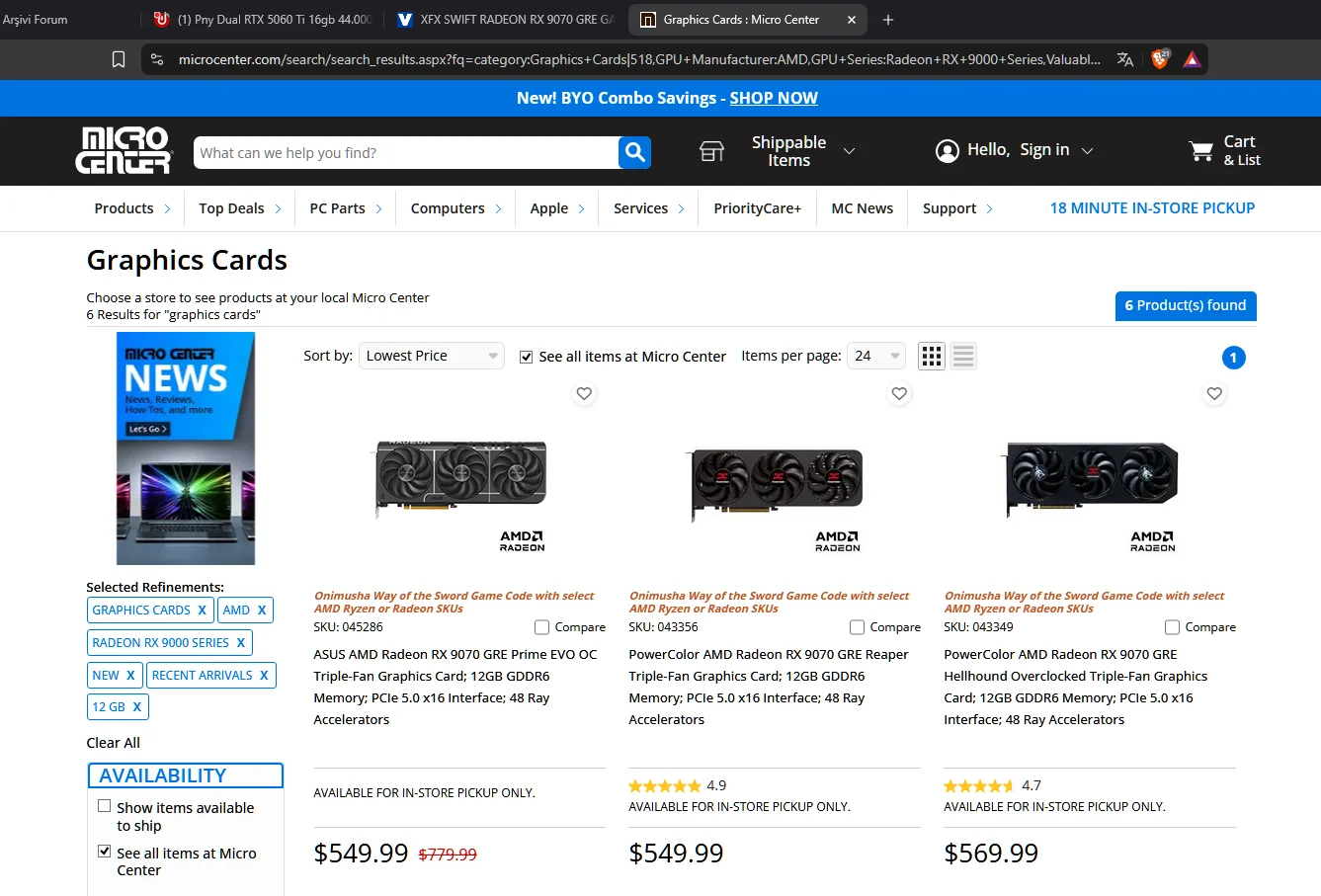Screen dimensions: 1321x896
Task: Switch to the Pny Dual RTX 5060 Ti tab
Action: click(262, 20)
